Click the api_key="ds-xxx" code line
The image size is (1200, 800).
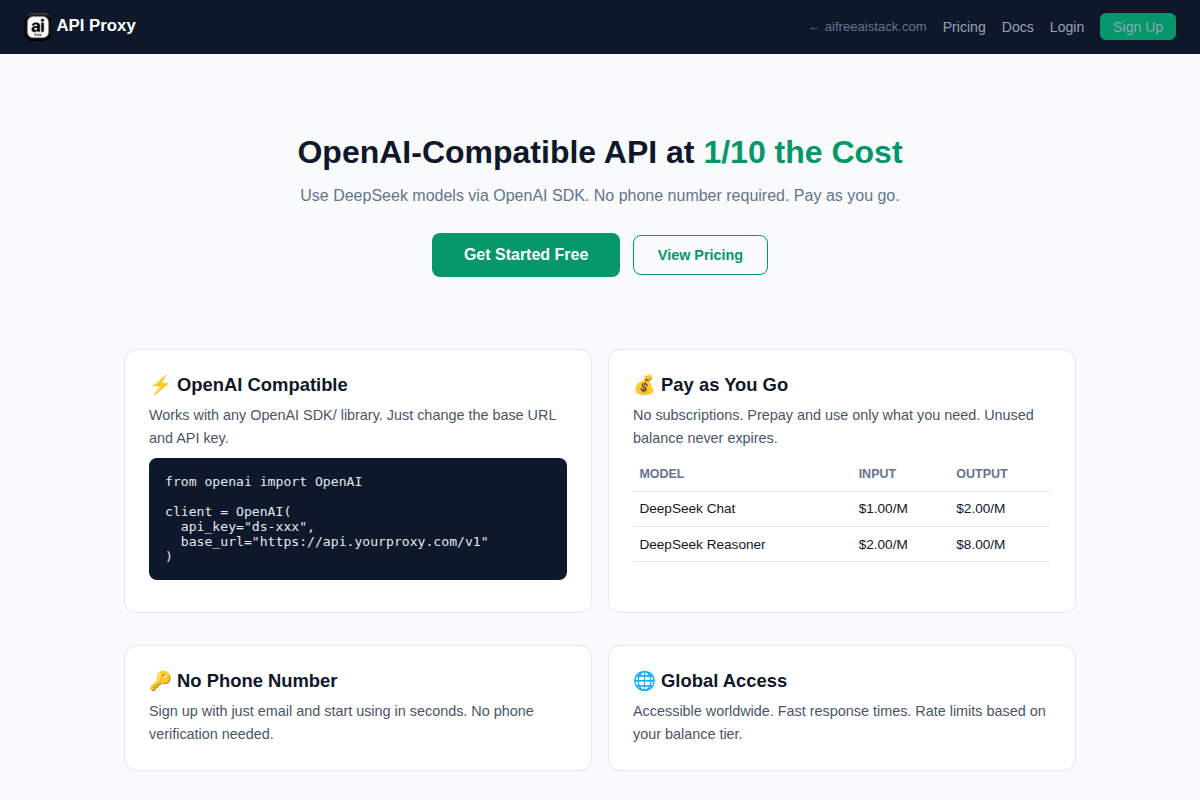[248, 526]
